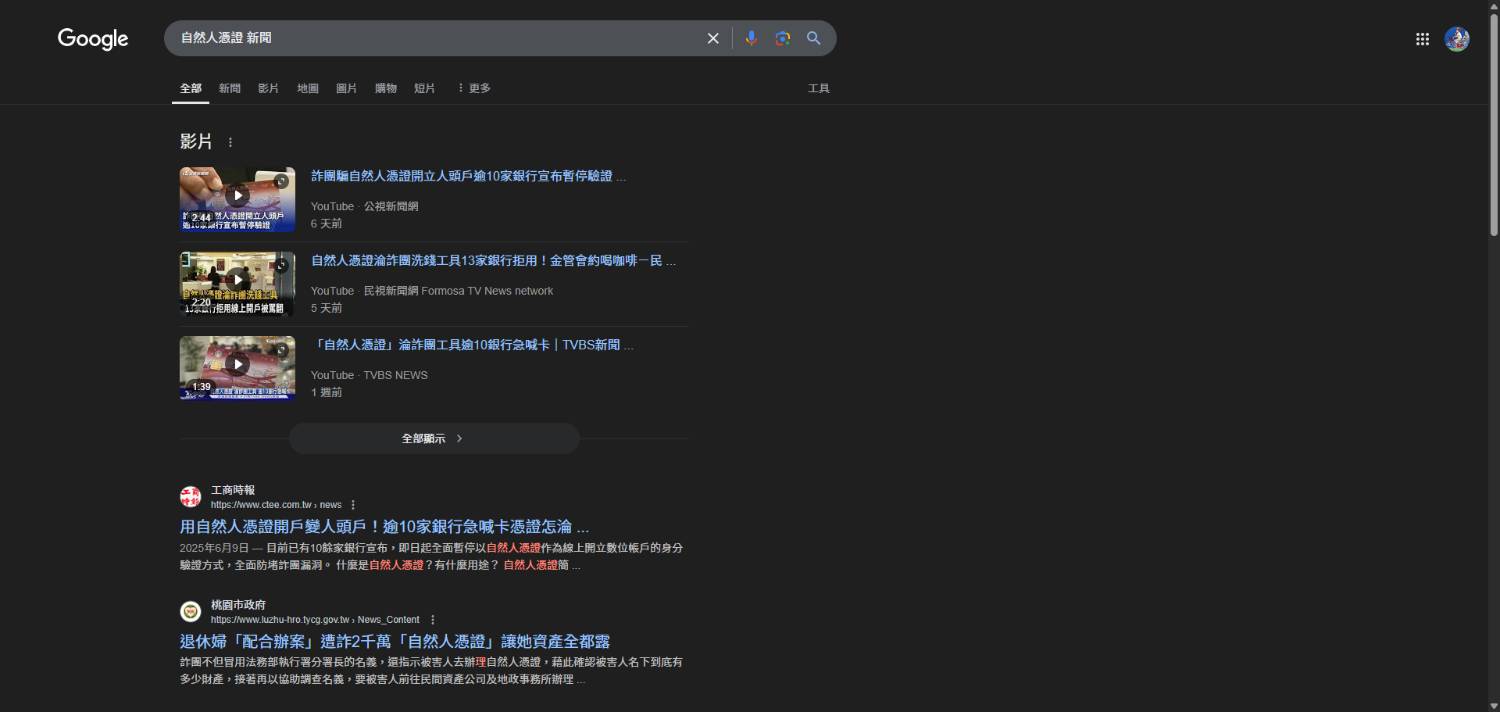This screenshot has height=712, width=1500.
Task: Switch to the 購物 tab
Action: [386, 88]
